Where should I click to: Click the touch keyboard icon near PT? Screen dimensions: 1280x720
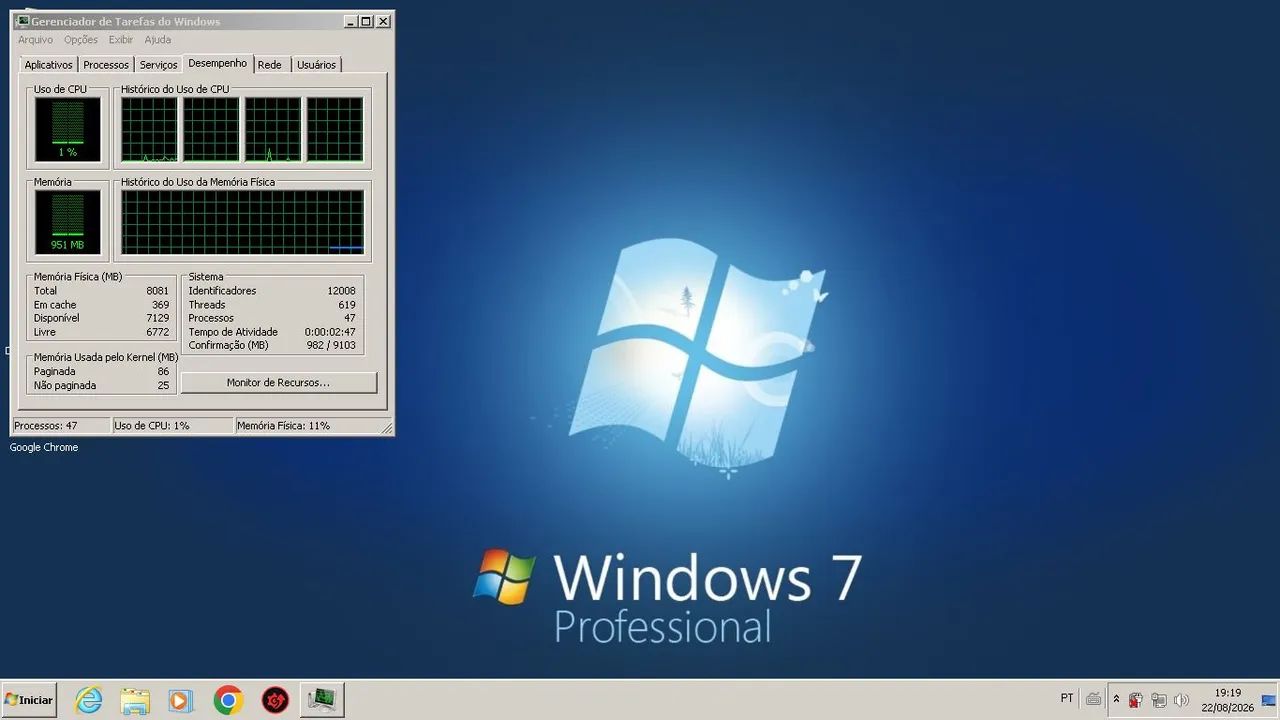(1094, 699)
